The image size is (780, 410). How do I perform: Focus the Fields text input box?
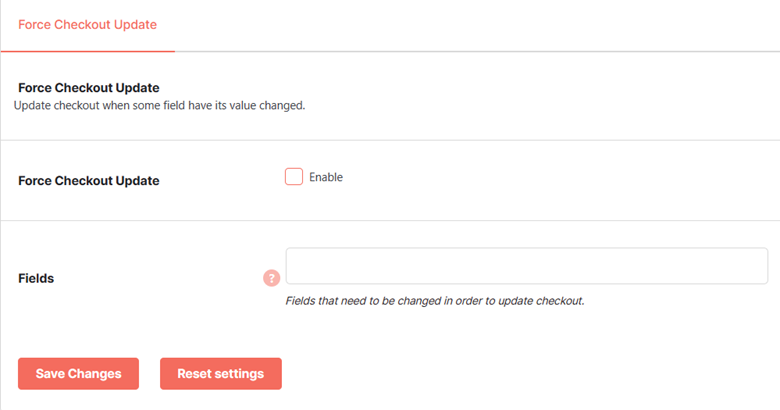527,266
